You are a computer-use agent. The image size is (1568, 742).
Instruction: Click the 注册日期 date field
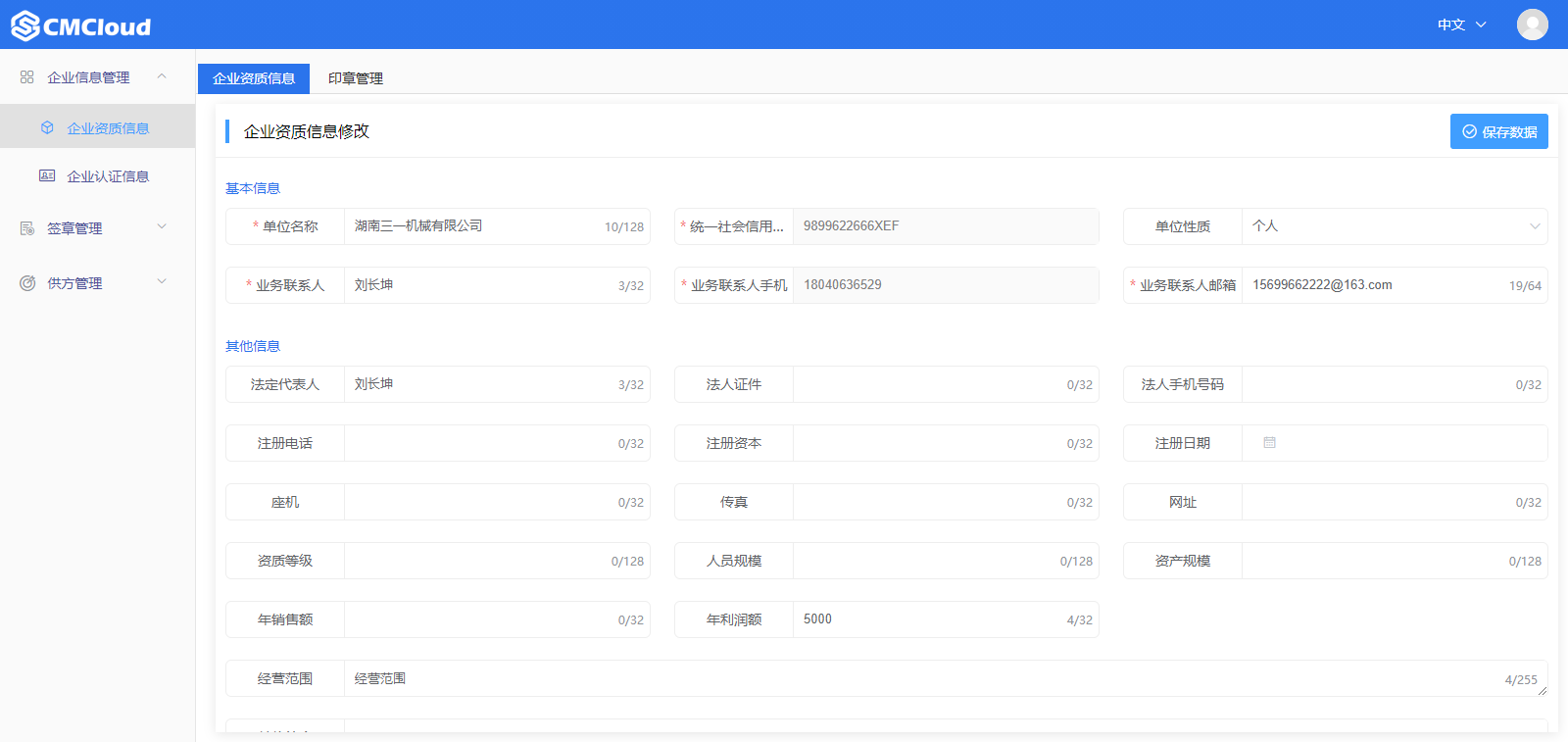pyautogui.click(x=1395, y=443)
